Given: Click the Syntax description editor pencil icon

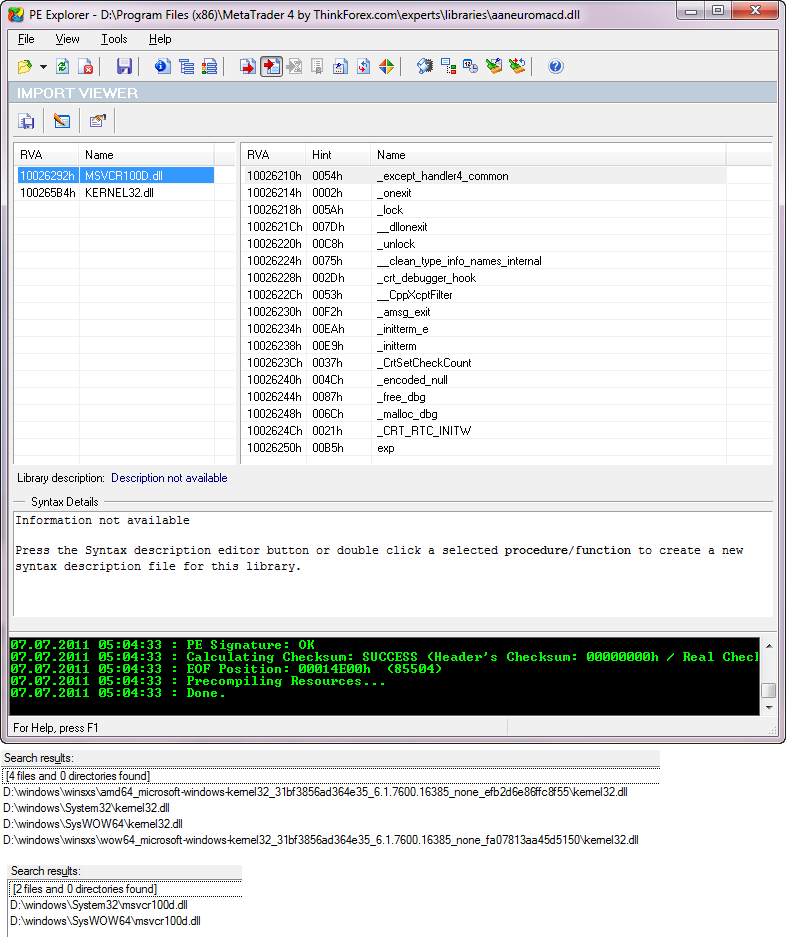Looking at the screenshot, I should click(x=62, y=121).
